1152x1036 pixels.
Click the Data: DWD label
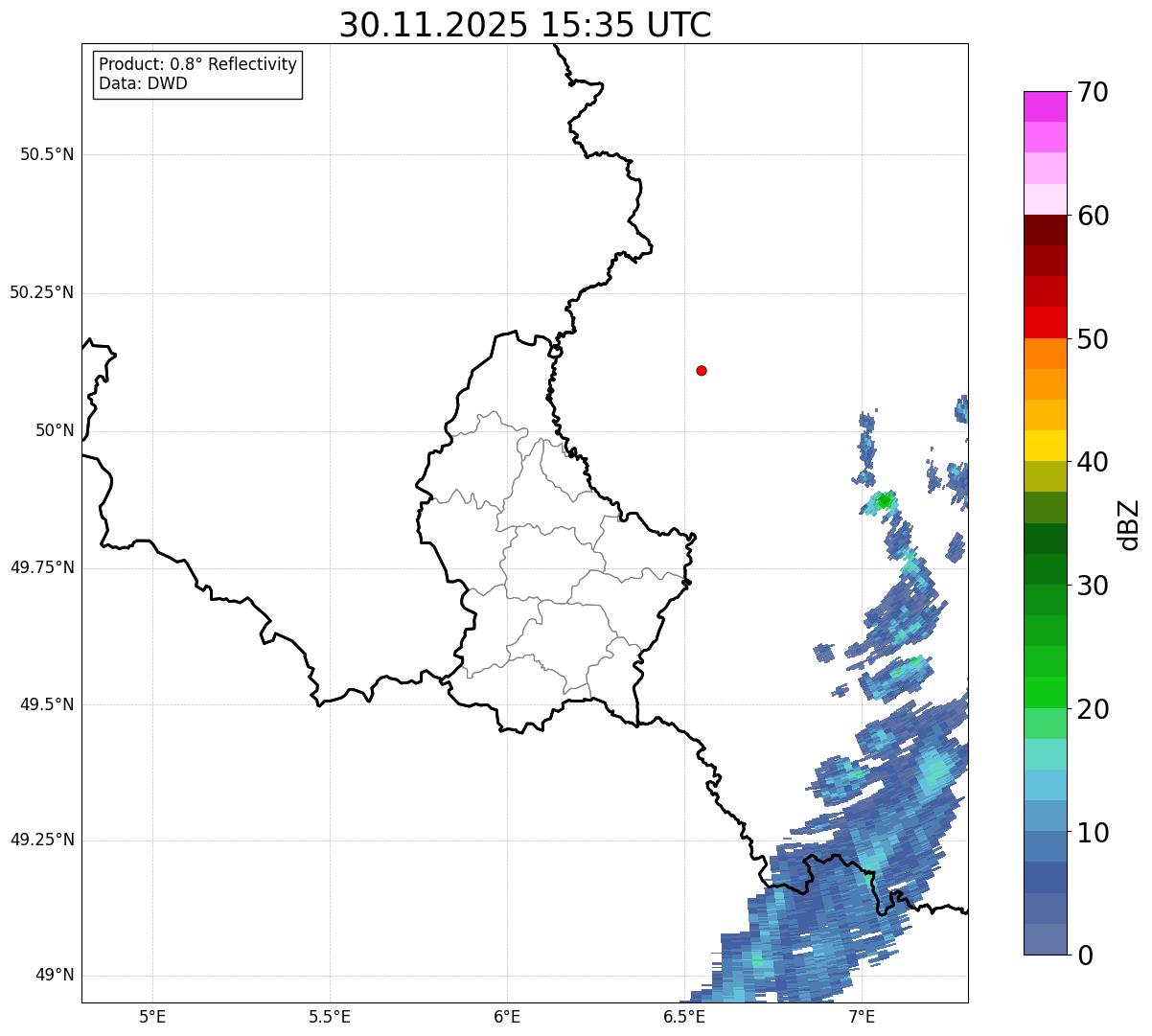click(x=143, y=83)
